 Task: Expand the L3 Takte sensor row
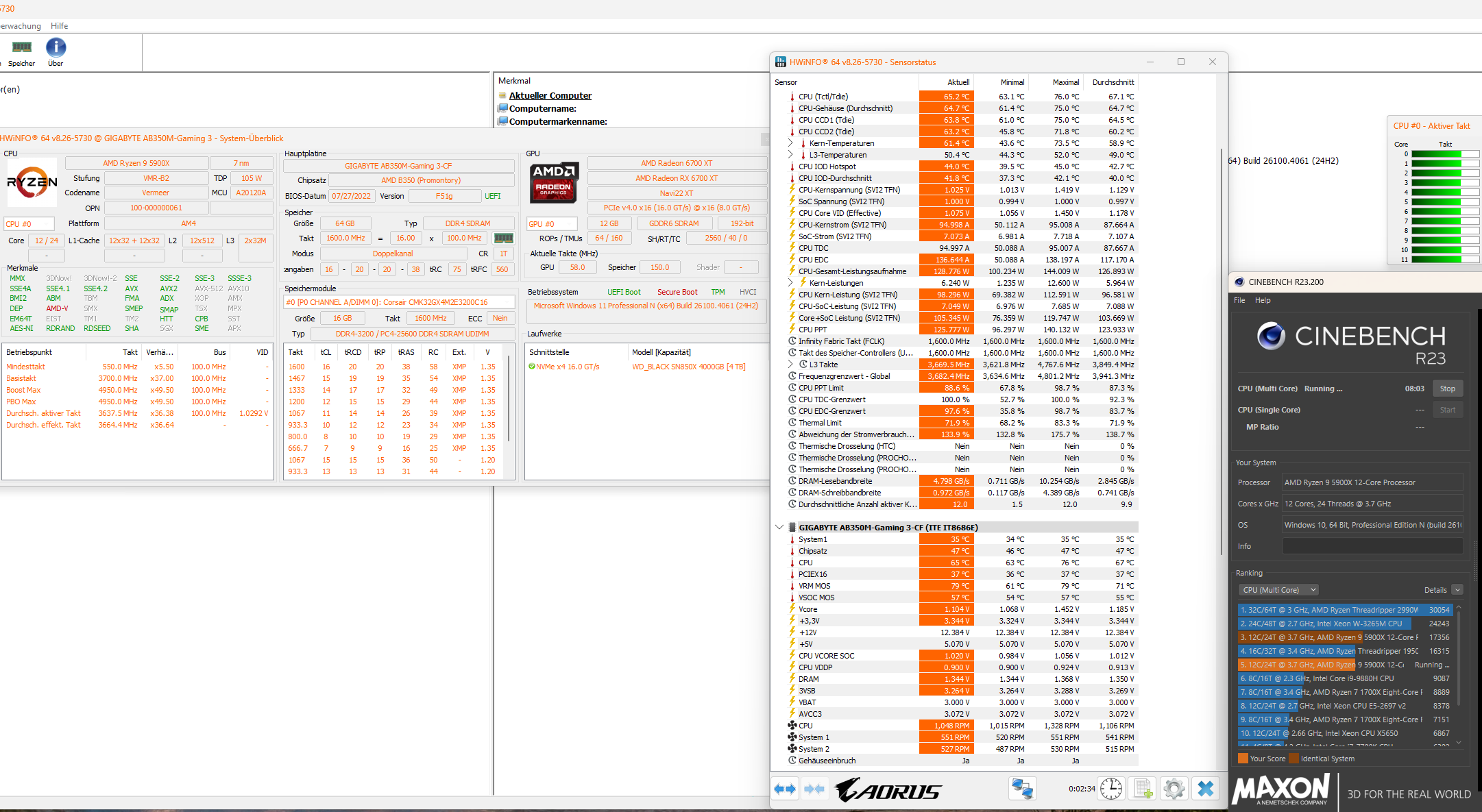[790, 365]
